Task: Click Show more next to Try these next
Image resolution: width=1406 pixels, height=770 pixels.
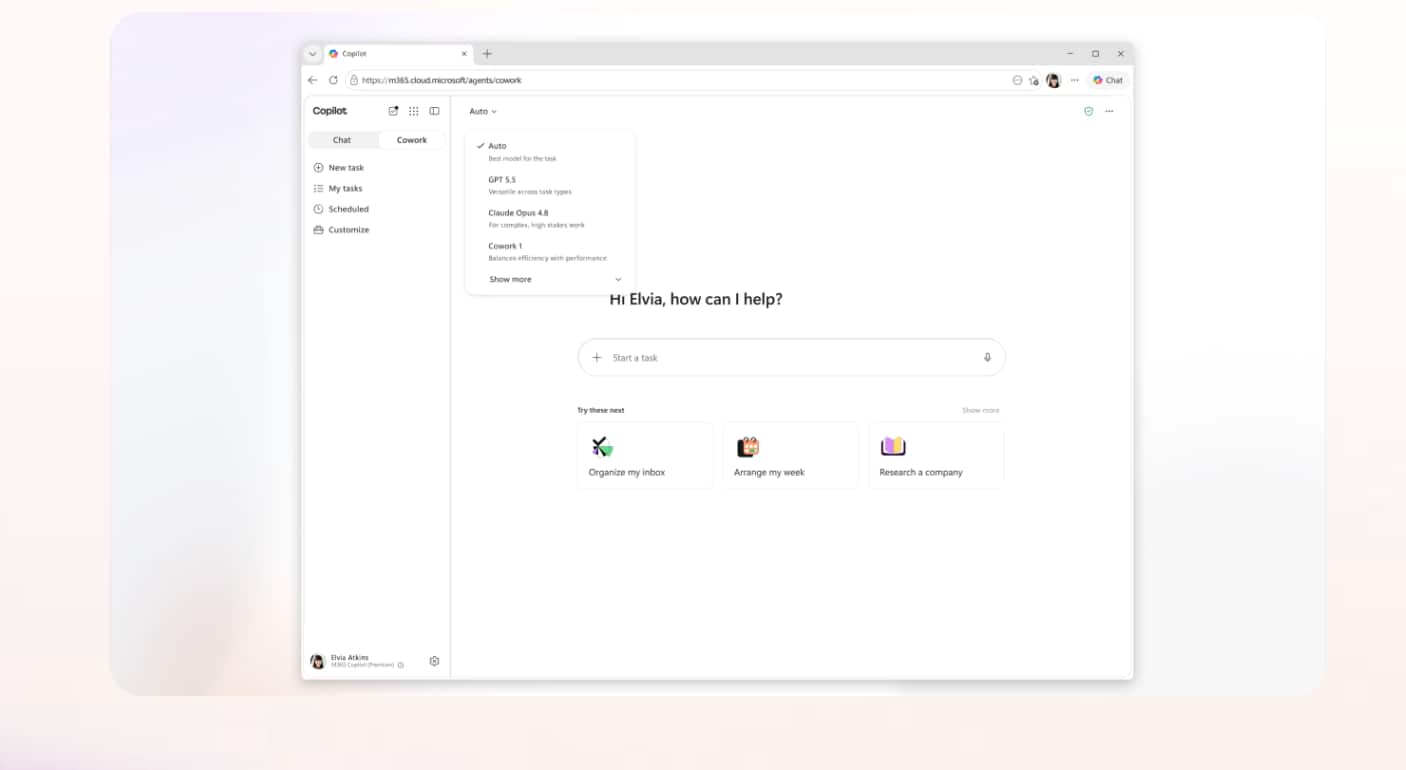Action: tap(980, 410)
